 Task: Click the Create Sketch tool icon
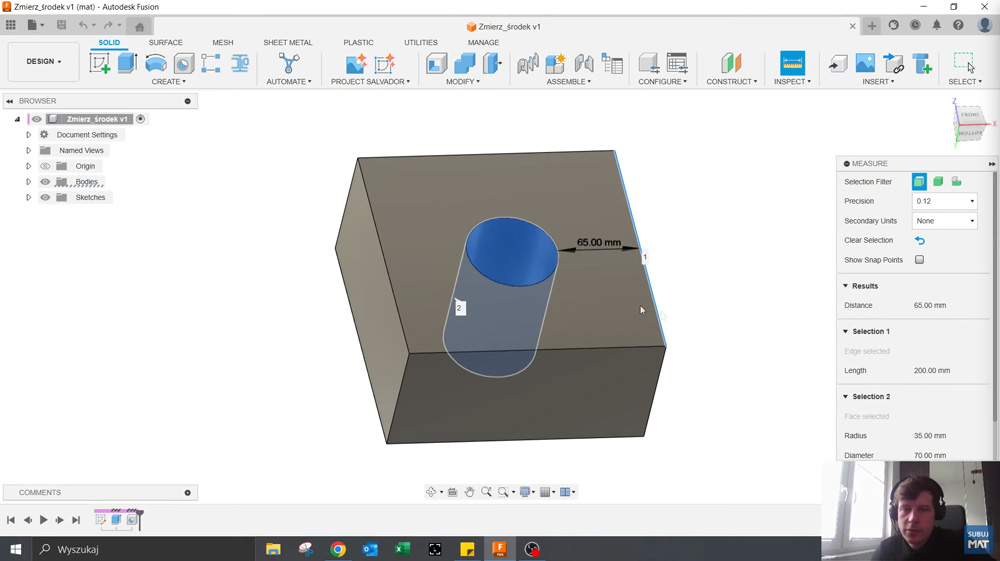(100, 63)
